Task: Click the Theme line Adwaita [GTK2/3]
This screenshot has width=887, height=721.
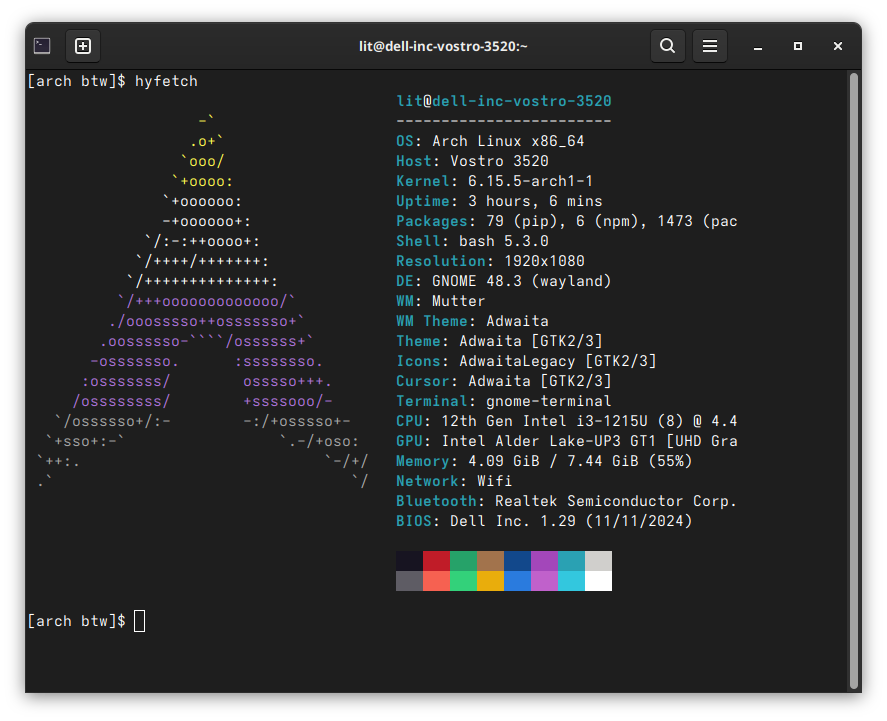Action: 499,341
